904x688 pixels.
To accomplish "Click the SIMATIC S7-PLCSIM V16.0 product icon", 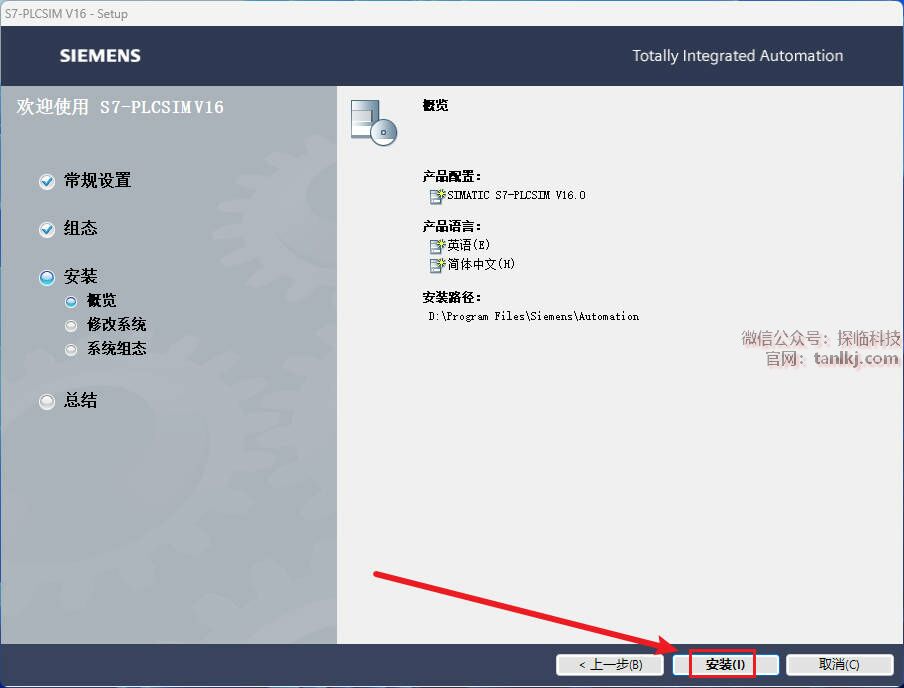I will tap(438, 196).
